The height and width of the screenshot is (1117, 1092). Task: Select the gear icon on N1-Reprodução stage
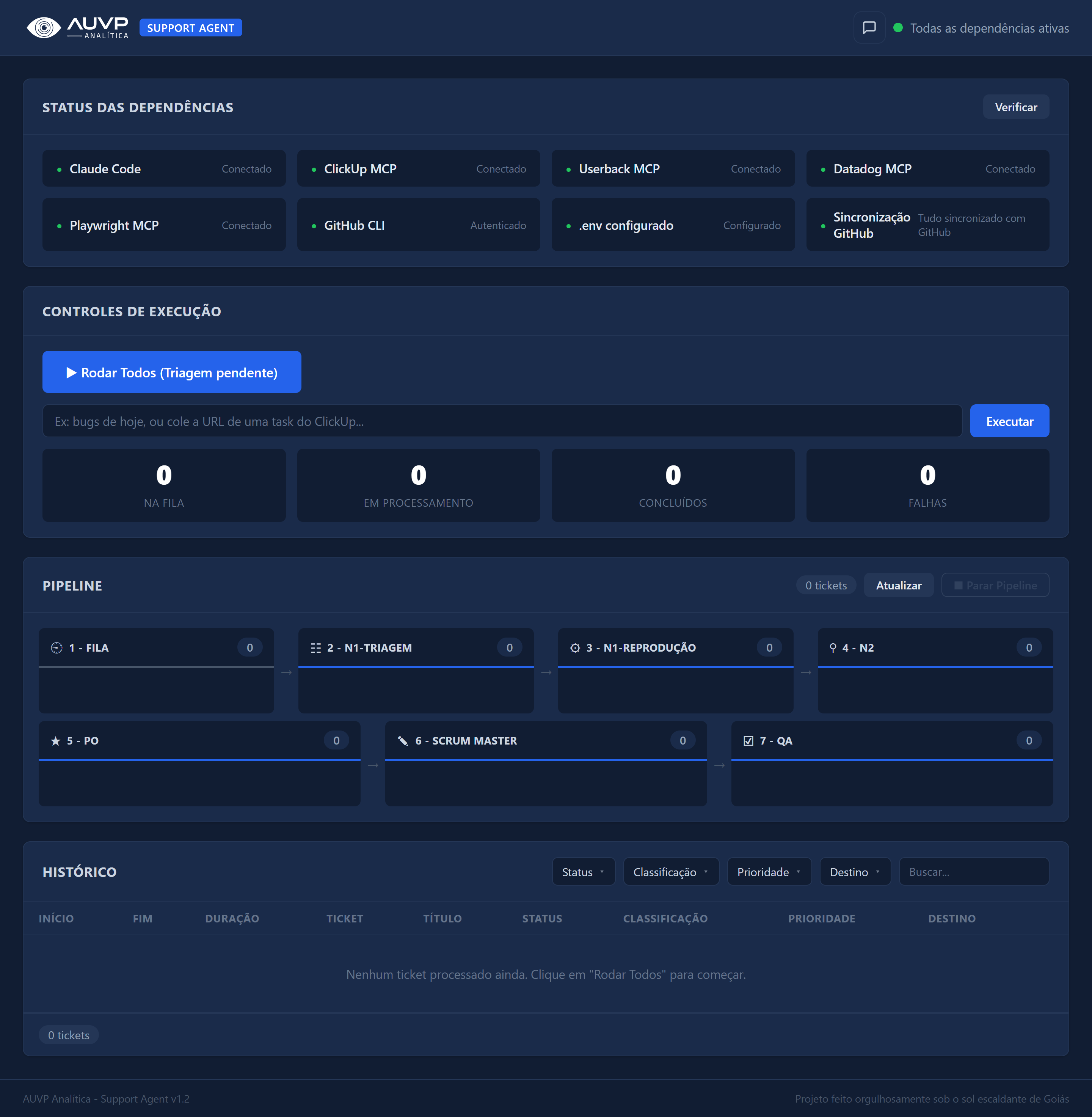coord(575,647)
